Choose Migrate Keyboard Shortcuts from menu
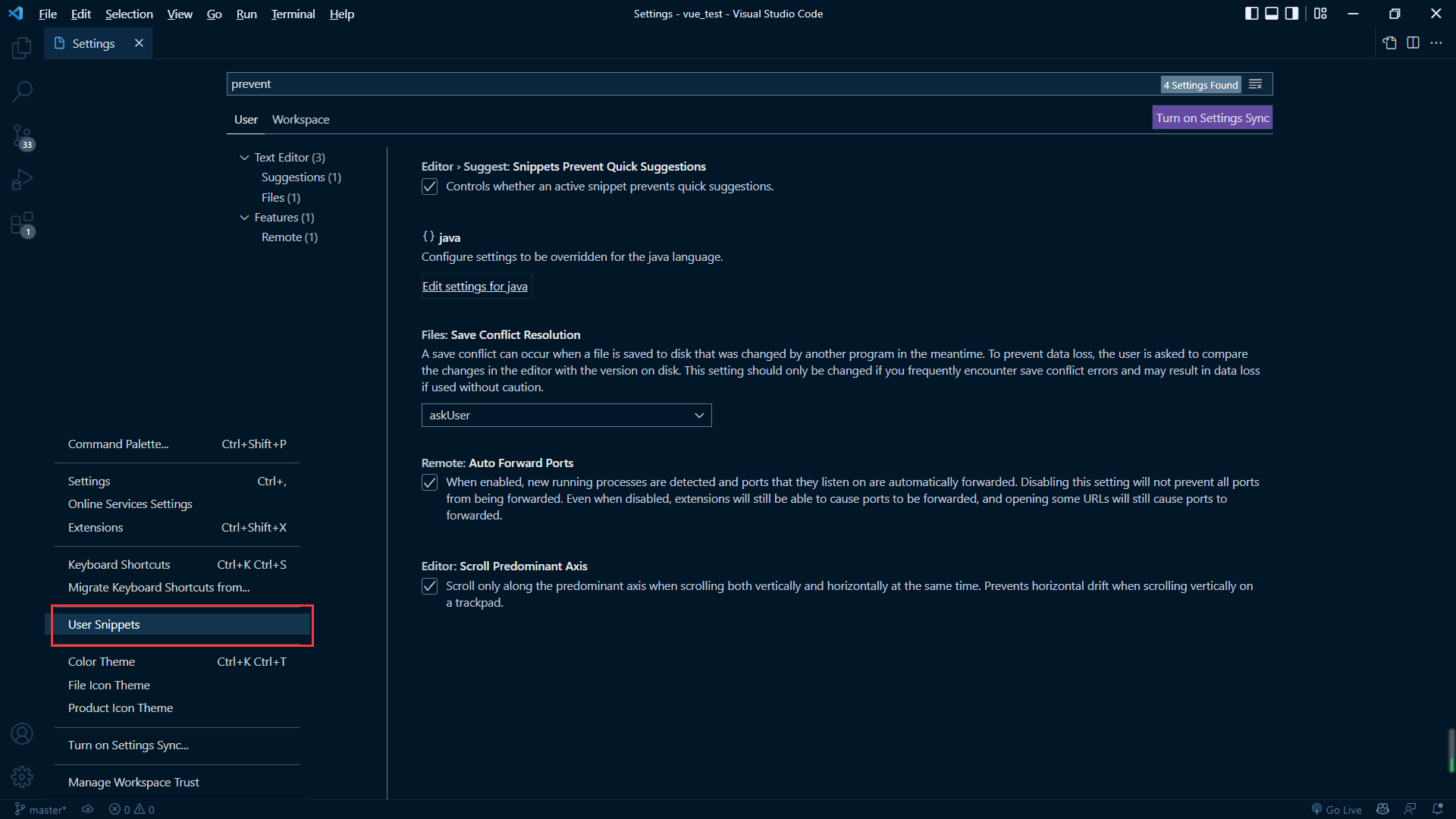This screenshot has width=1456, height=819. point(177,588)
